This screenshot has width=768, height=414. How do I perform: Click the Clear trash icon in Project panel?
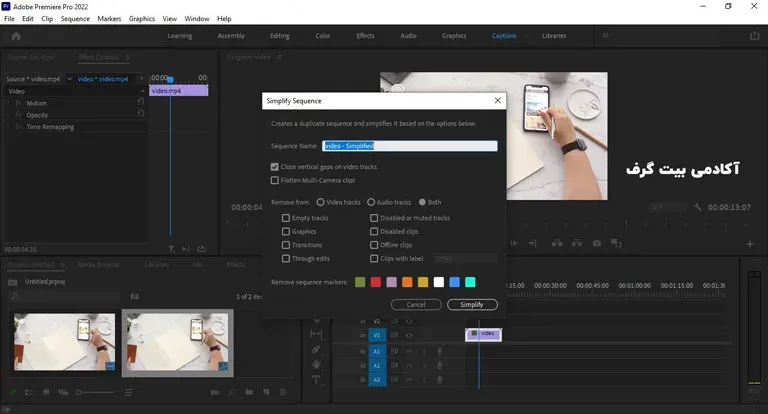click(x=283, y=392)
